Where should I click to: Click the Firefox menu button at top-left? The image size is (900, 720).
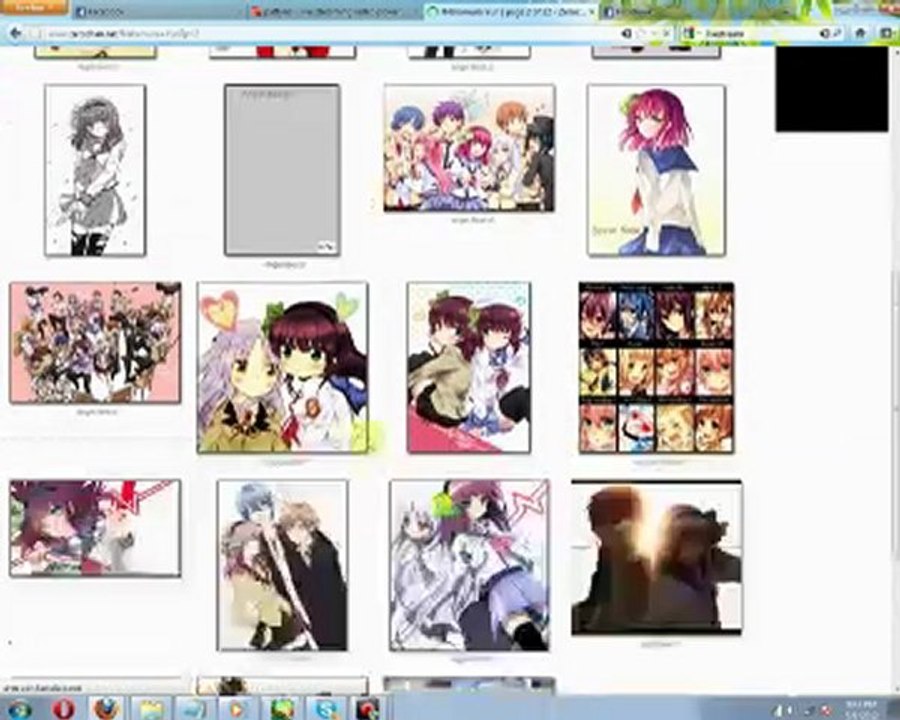34,7
